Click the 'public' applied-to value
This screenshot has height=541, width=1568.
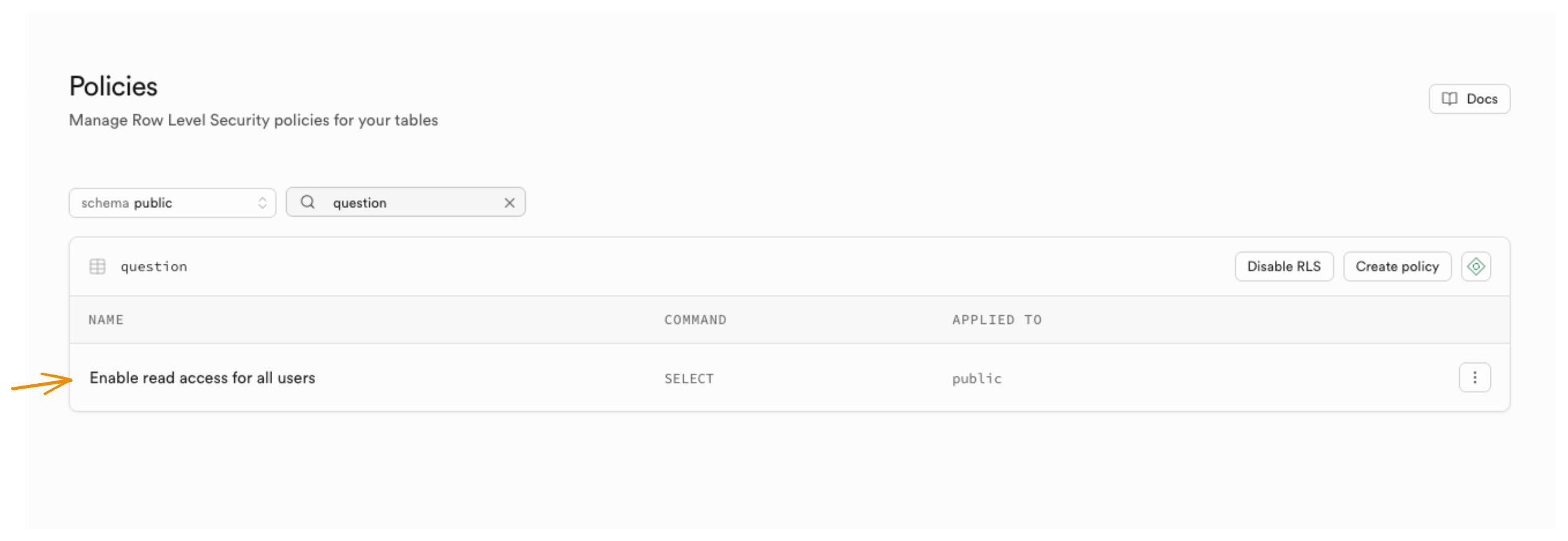tap(976, 379)
